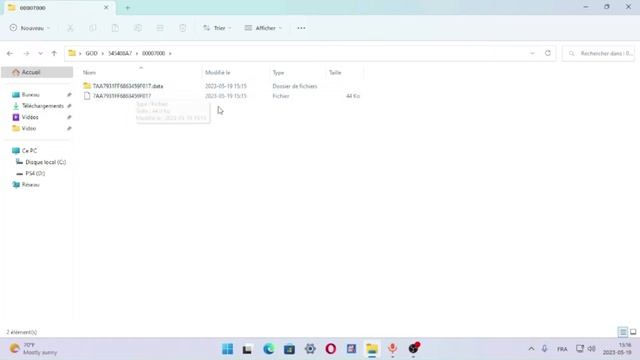Go up one folder level
640x360 pixels.
coord(54,53)
